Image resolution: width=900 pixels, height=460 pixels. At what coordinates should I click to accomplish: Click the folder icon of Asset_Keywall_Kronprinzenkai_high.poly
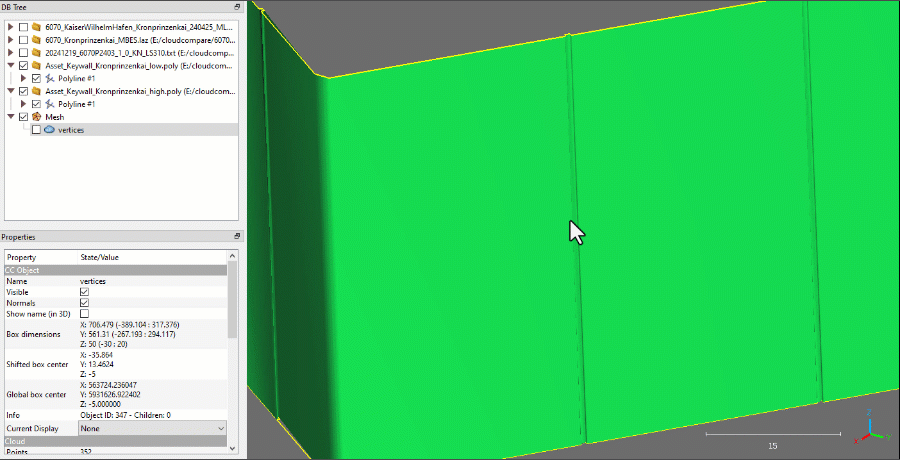(37, 91)
